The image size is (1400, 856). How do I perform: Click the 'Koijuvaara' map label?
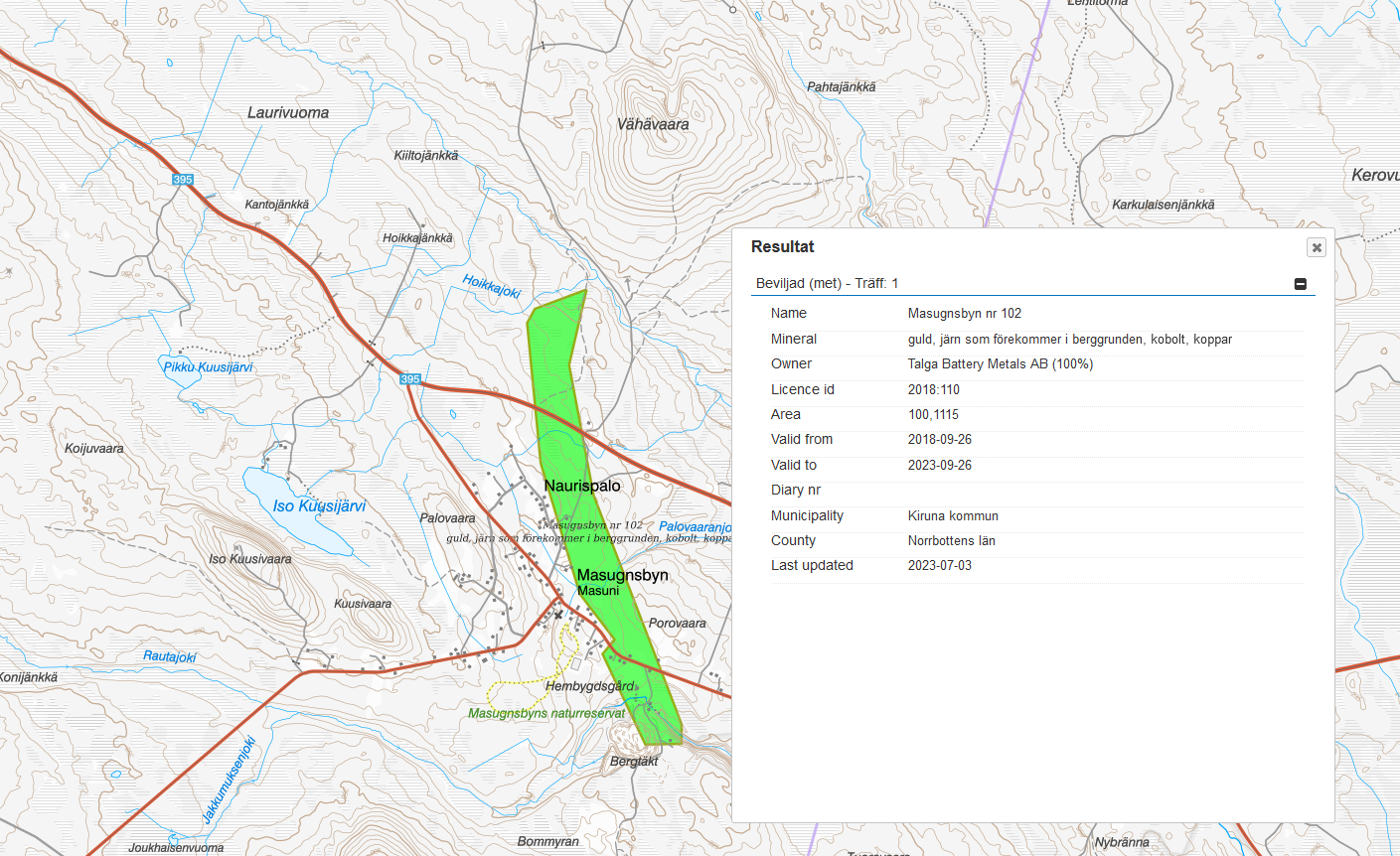tap(94, 449)
